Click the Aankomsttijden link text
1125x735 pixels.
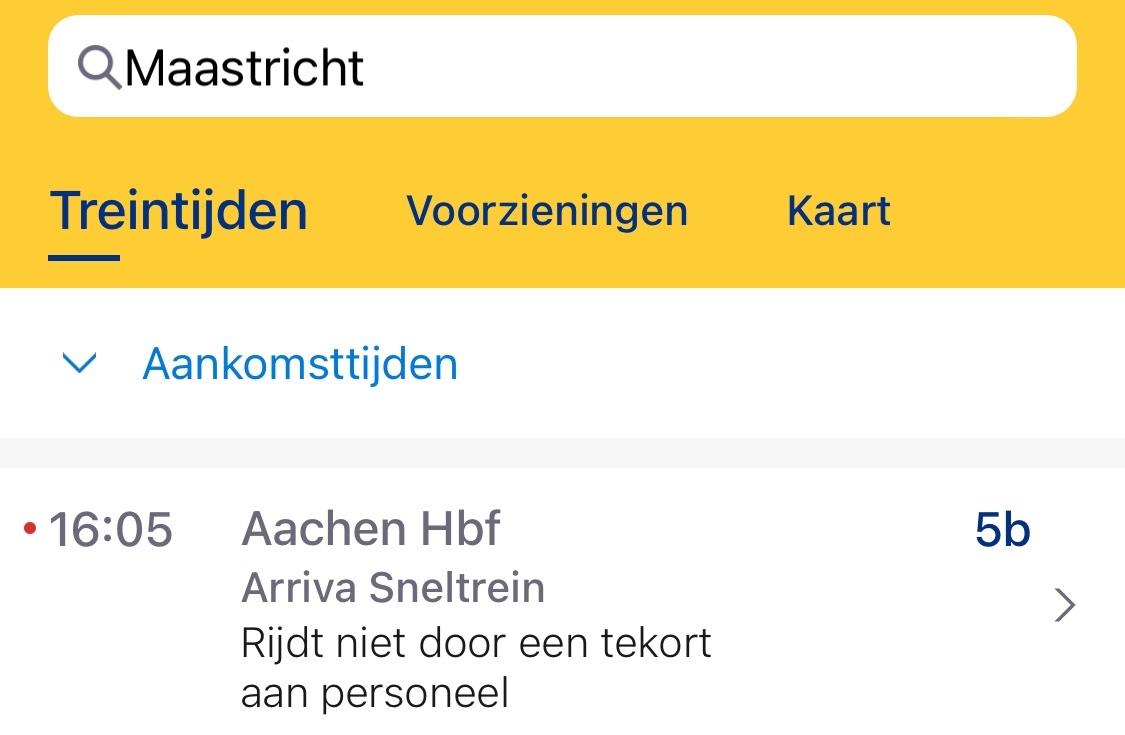(300, 364)
